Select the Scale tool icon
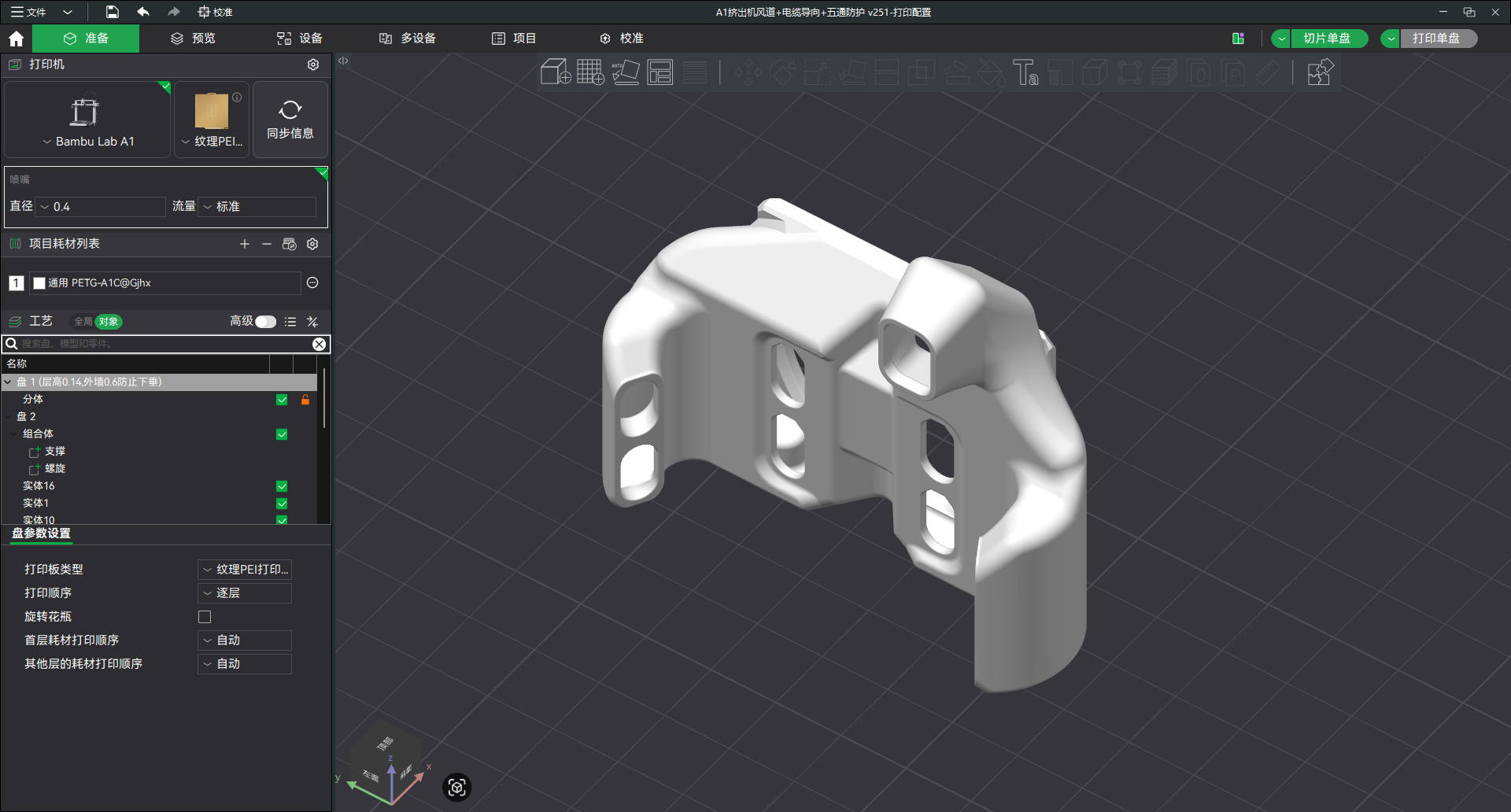Image resolution: width=1511 pixels, height=812 pixels. 818,72
